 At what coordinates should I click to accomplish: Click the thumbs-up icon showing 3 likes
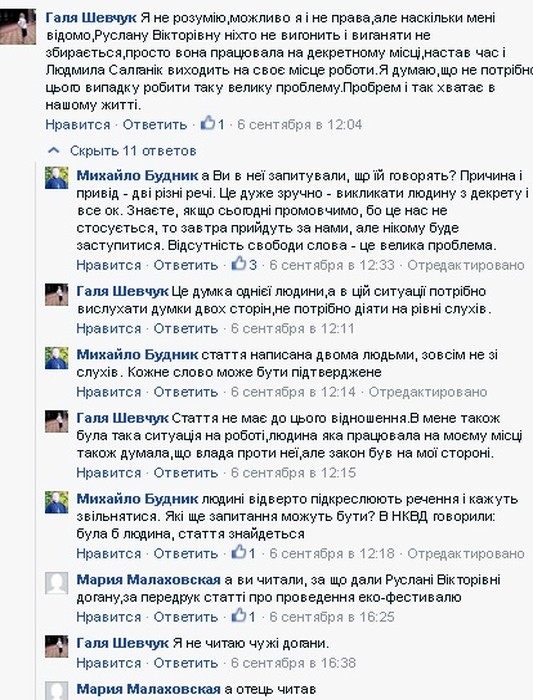(x=239, y=263)
